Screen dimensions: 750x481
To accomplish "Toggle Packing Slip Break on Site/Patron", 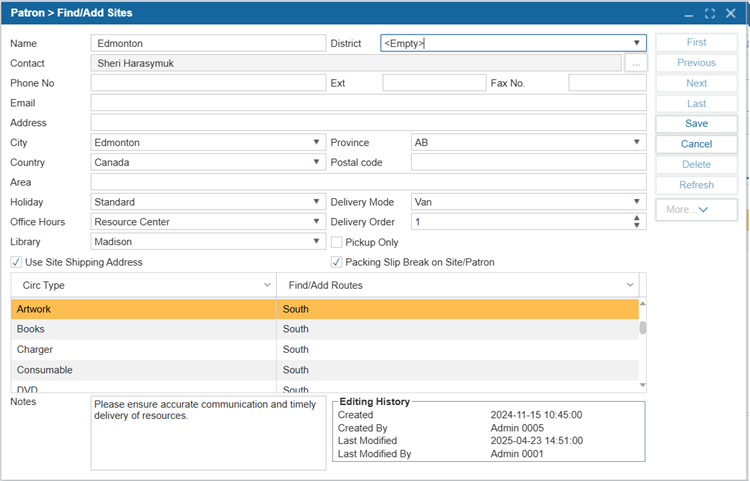I will [337, 262].
